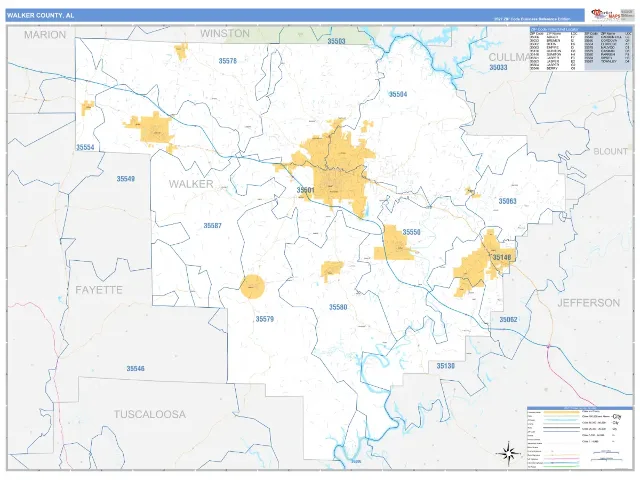Click the JEFFERSON county label

click(x=589, y=303)
